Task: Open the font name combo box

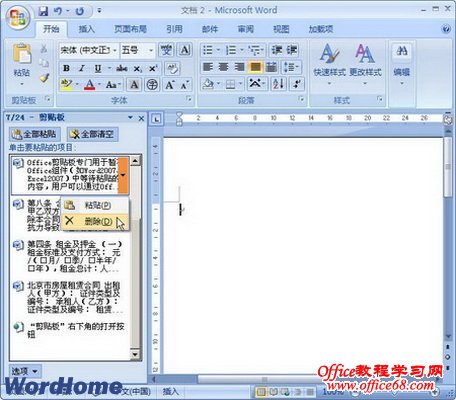Action: 89,50
